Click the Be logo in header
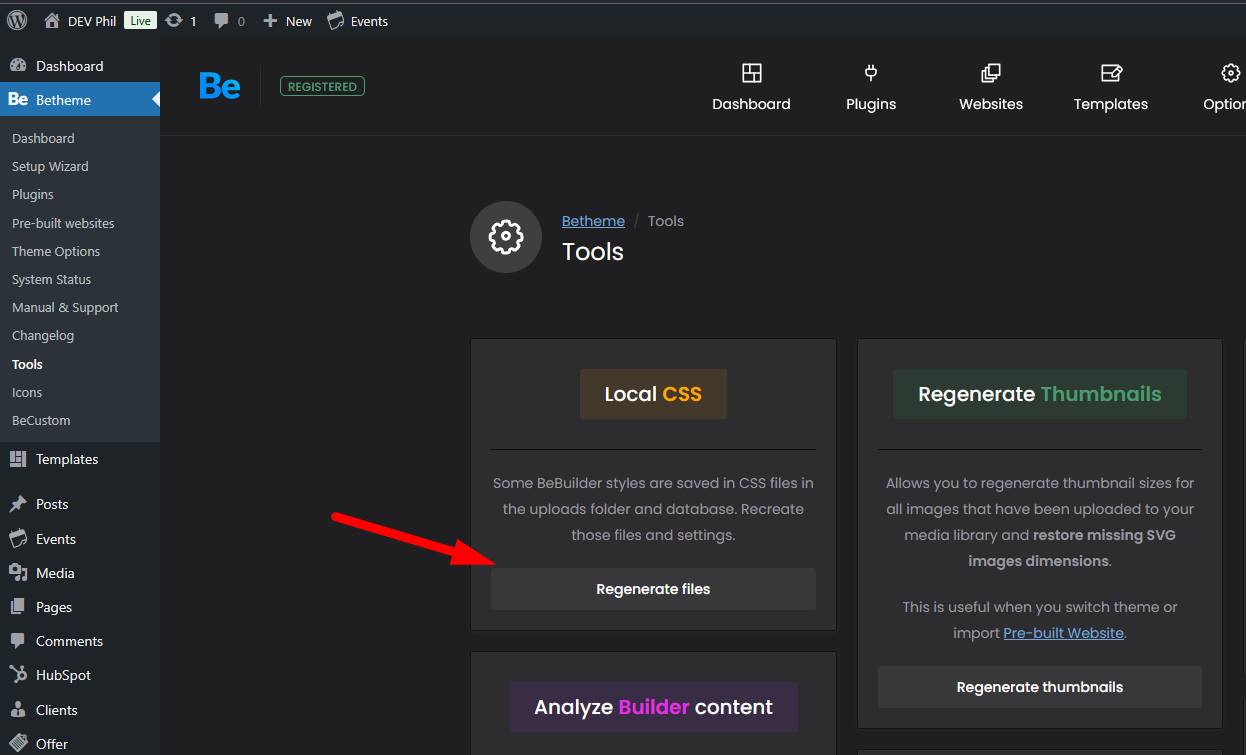This screenshot has height=755, width=1246. click(219, 87)
